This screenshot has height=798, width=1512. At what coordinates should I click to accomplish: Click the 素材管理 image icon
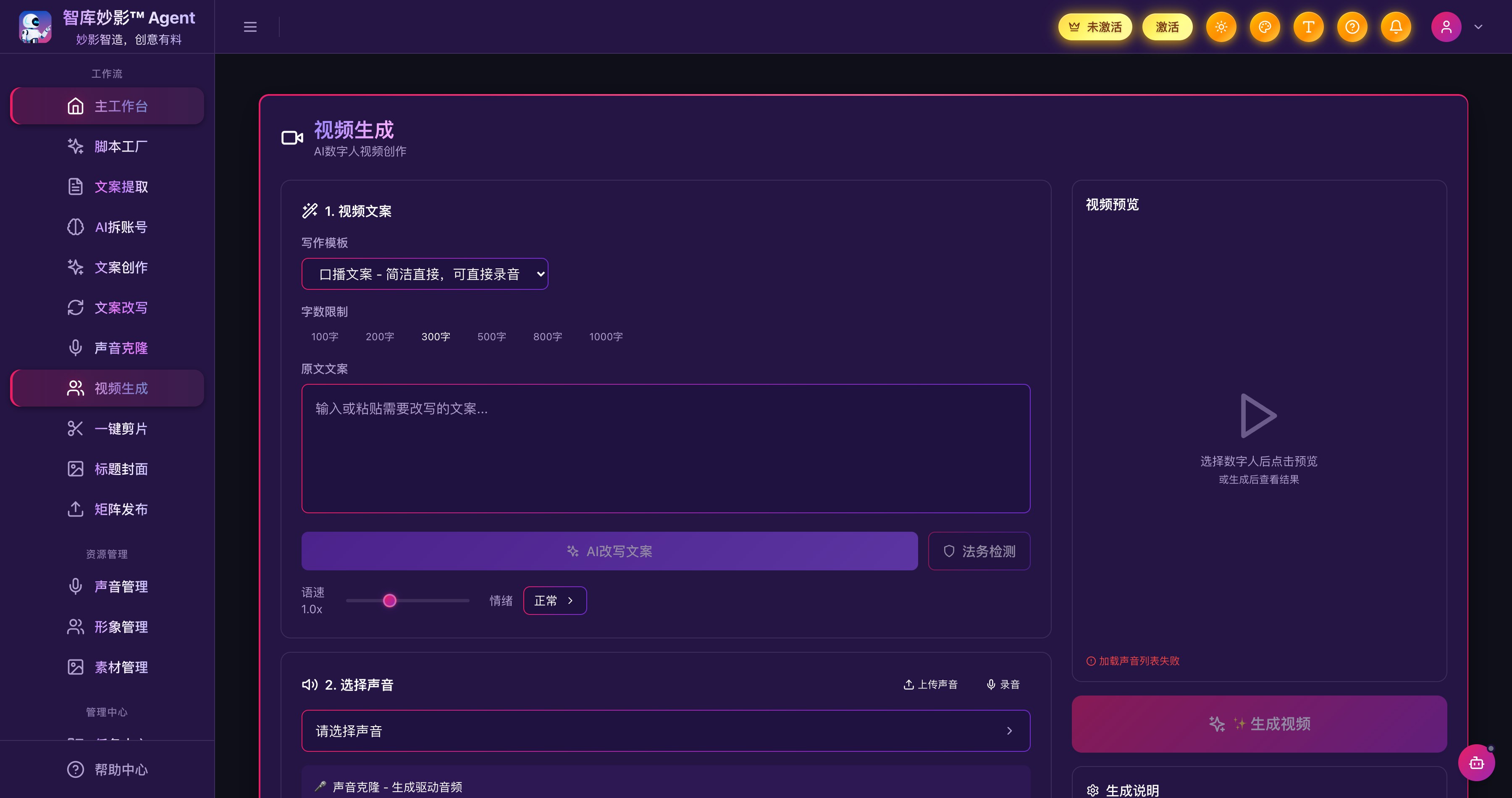pyautogui.click(x=75, y=667)
